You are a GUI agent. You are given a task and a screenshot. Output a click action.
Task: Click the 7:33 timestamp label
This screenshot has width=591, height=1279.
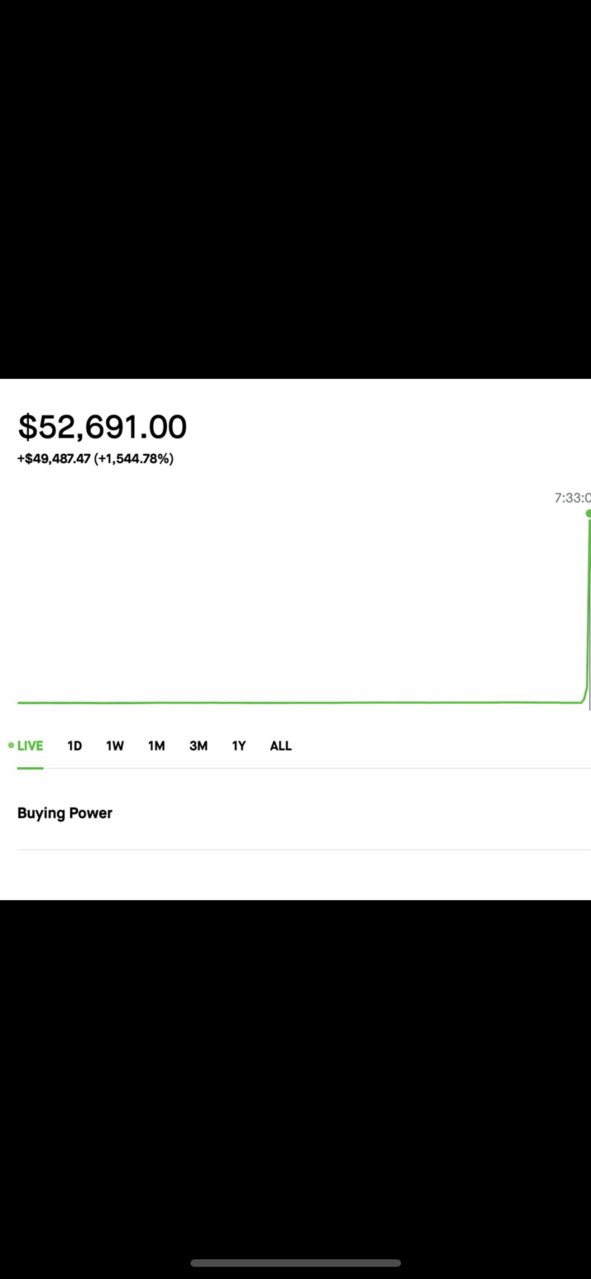tap(572, 497)
